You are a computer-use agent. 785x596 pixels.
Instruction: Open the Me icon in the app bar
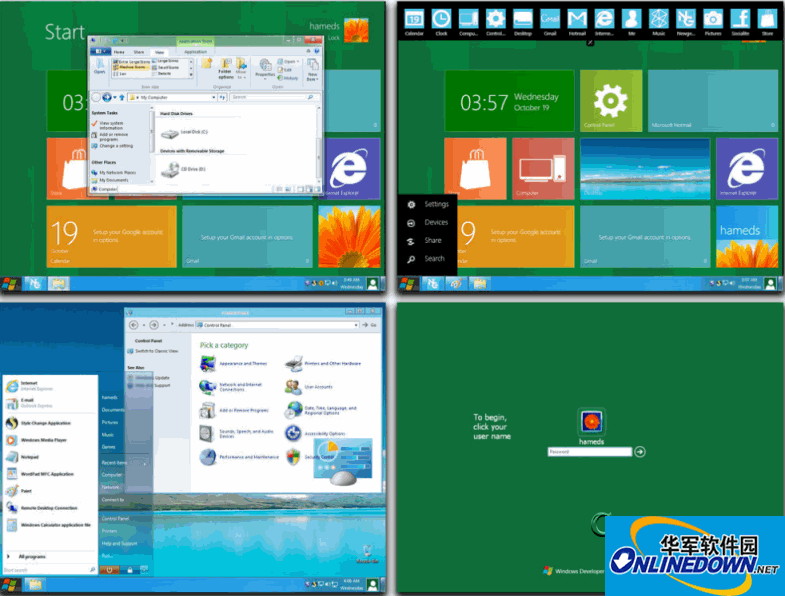click(x=631, y=20)
